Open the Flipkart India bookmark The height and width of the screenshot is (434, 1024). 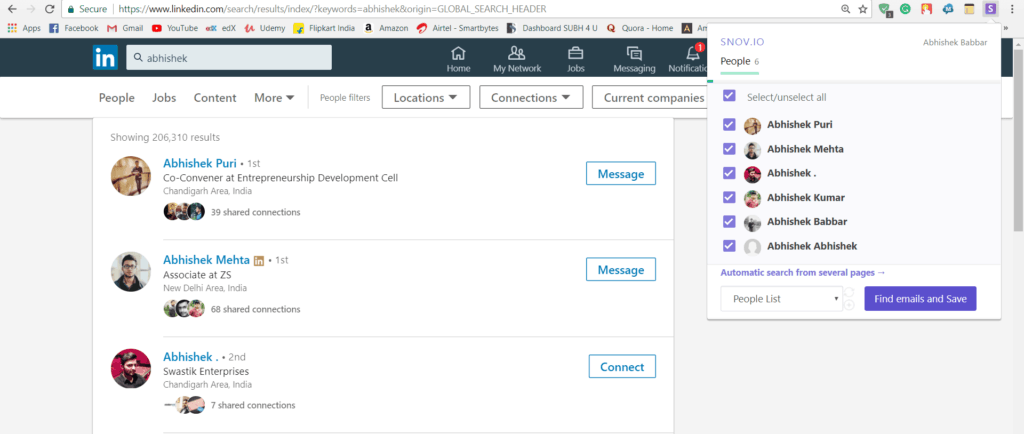tap(325, 28)
